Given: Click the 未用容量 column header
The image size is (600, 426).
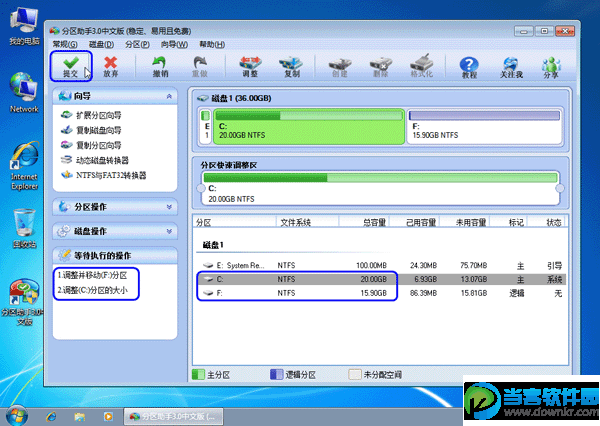Looking at the screenshot, I should (465, 222).
